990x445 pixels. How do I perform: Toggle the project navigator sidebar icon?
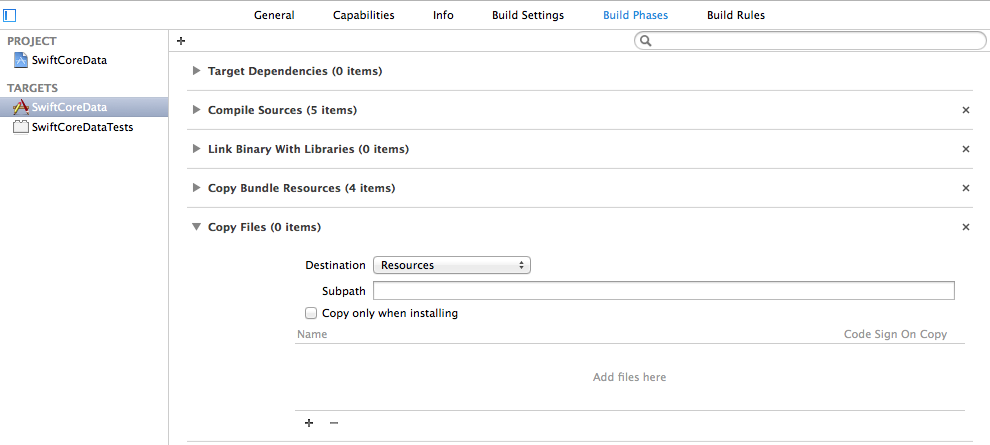[11, 15]
